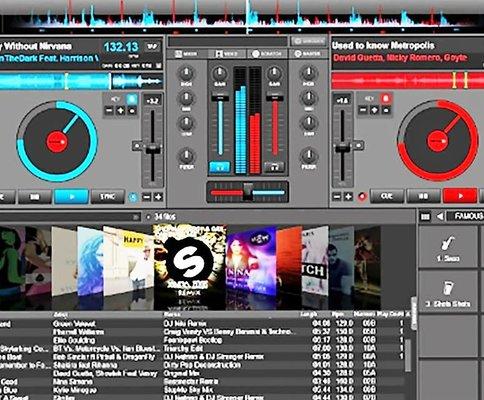
Task: Click the right channel LOW knob
Action: [309, 123]
